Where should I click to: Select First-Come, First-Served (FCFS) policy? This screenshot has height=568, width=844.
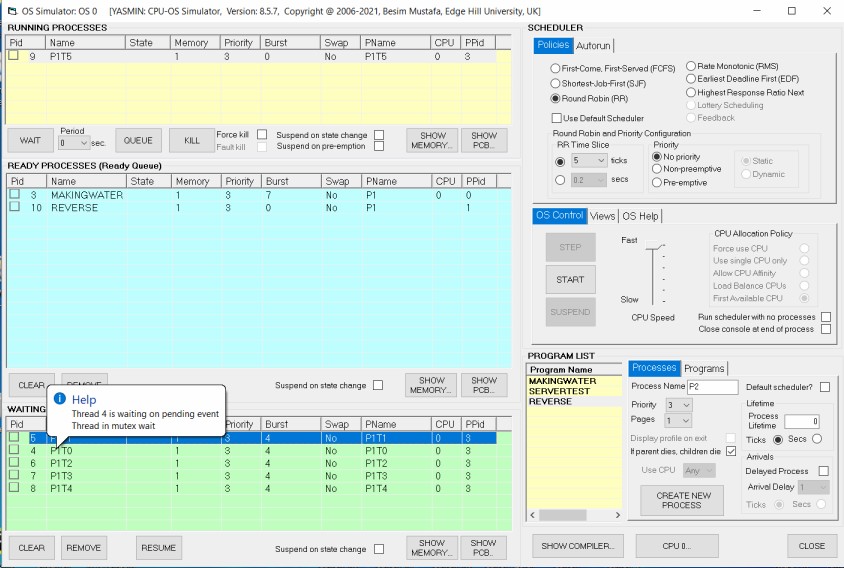tap(555, 68)
